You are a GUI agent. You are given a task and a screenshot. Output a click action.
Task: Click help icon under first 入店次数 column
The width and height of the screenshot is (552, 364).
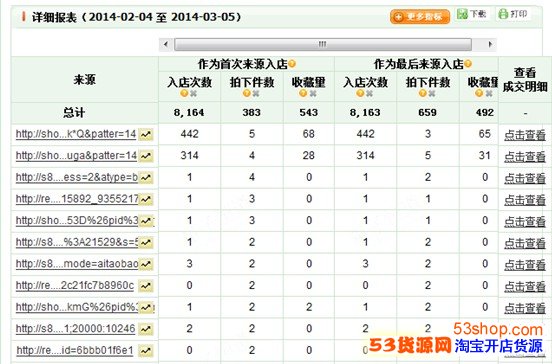(184, 93)
